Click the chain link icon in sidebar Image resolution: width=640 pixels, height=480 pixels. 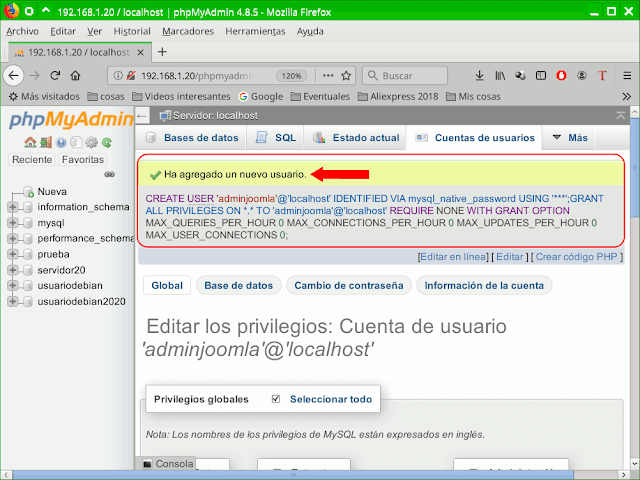109,174
